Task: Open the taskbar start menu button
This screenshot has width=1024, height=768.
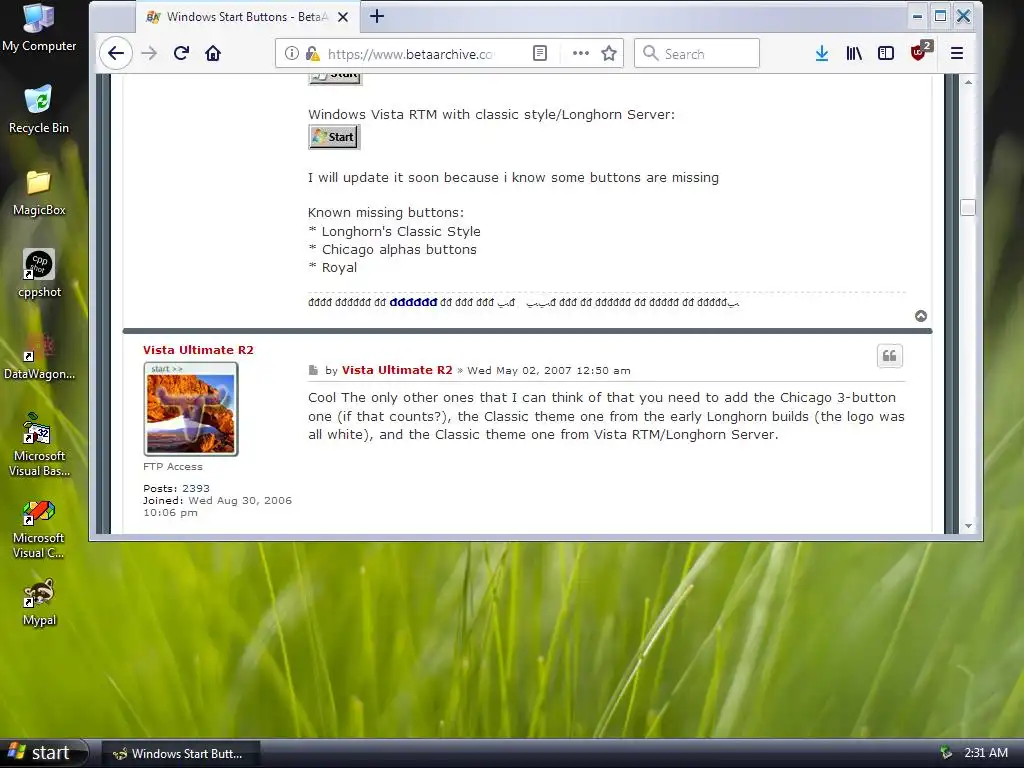Action: pos(44,753)
